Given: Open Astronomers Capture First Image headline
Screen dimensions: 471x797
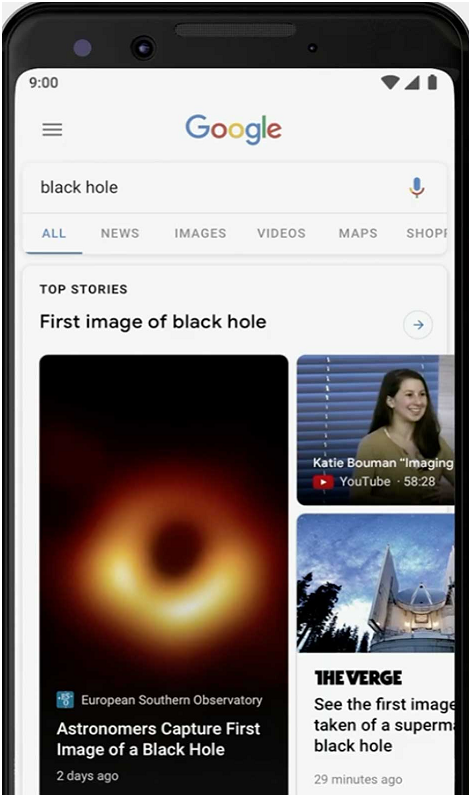Looking at the screenshot, I should pyautogui.click(x=158, y=739).
